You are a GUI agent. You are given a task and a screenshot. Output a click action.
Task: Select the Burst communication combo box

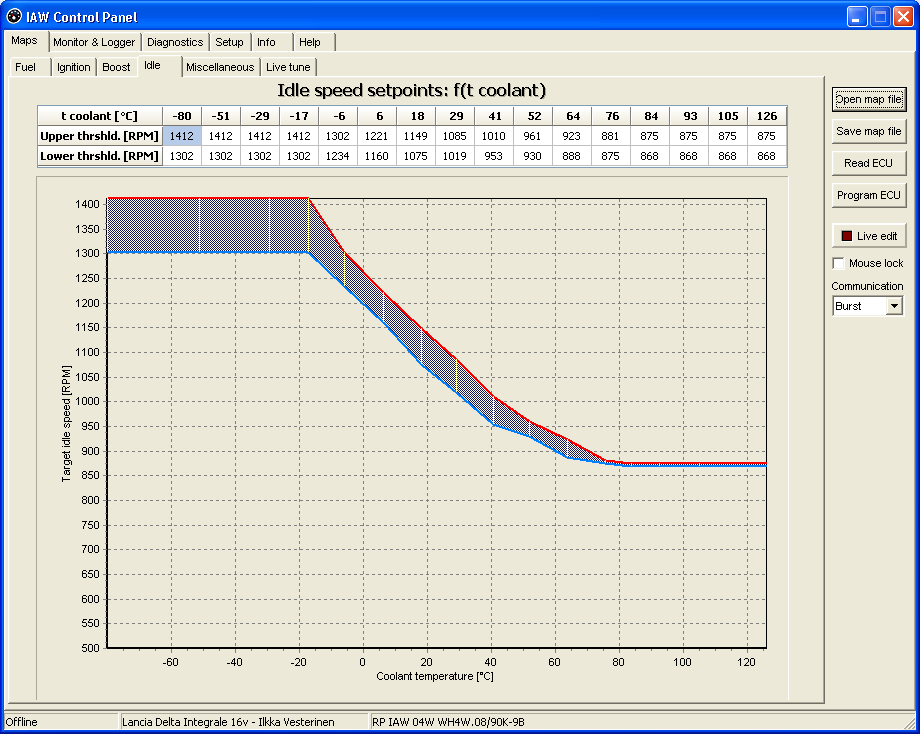(867, 306)
